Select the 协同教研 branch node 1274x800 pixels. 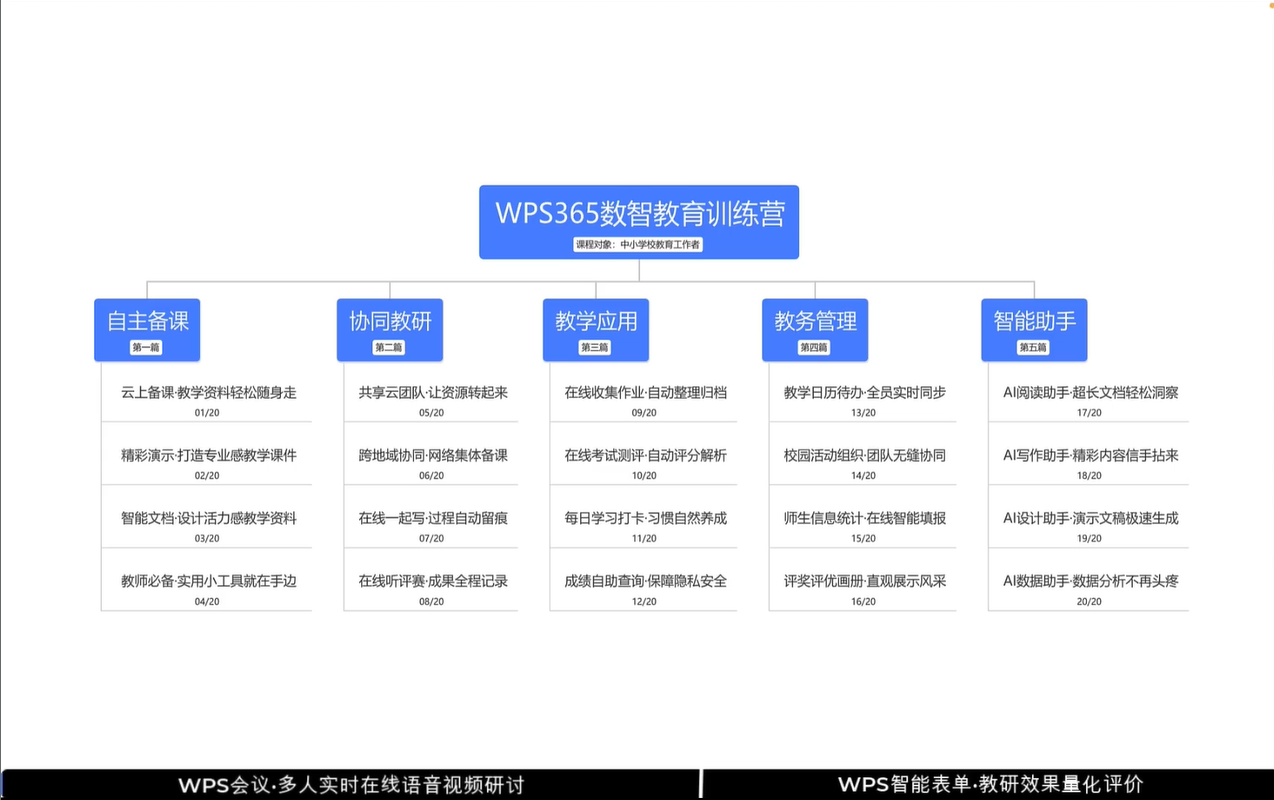pos(390,321)
